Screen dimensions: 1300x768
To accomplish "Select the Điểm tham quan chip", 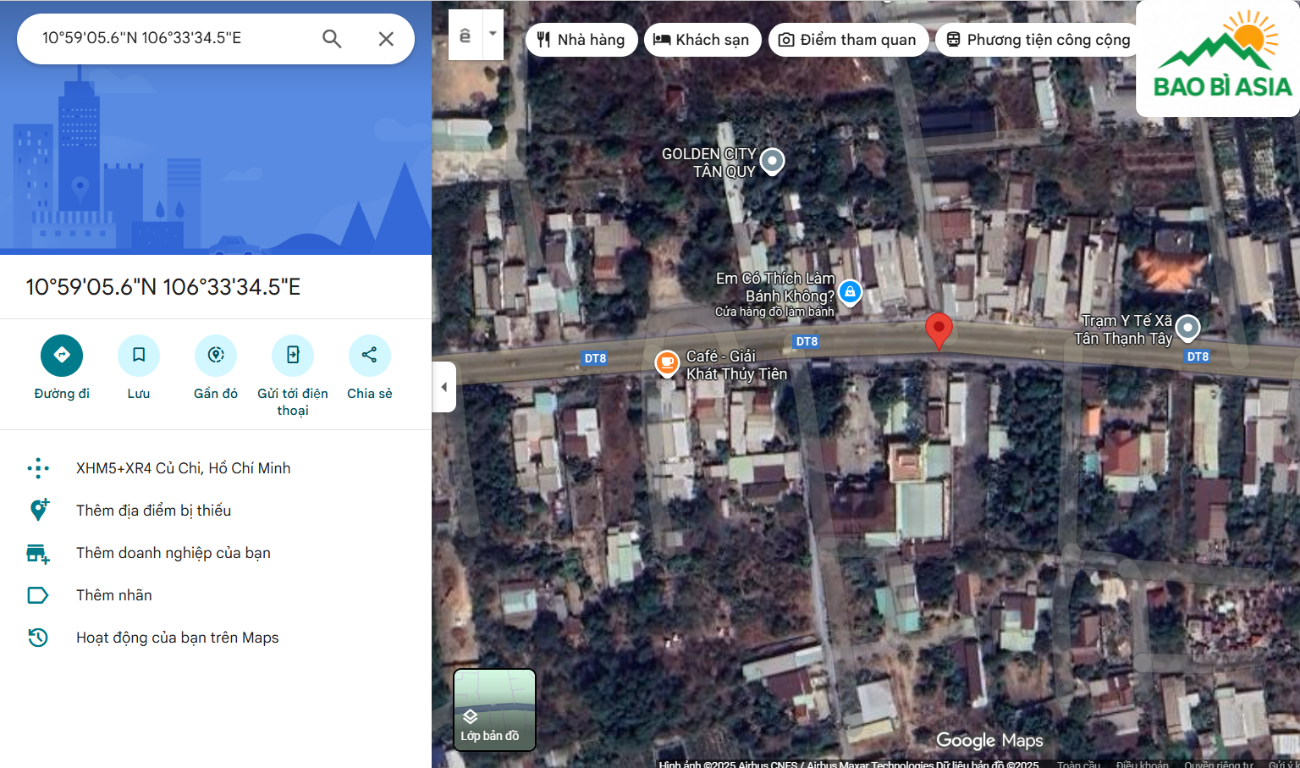I will pyautogui.click(x=847, y=40).
